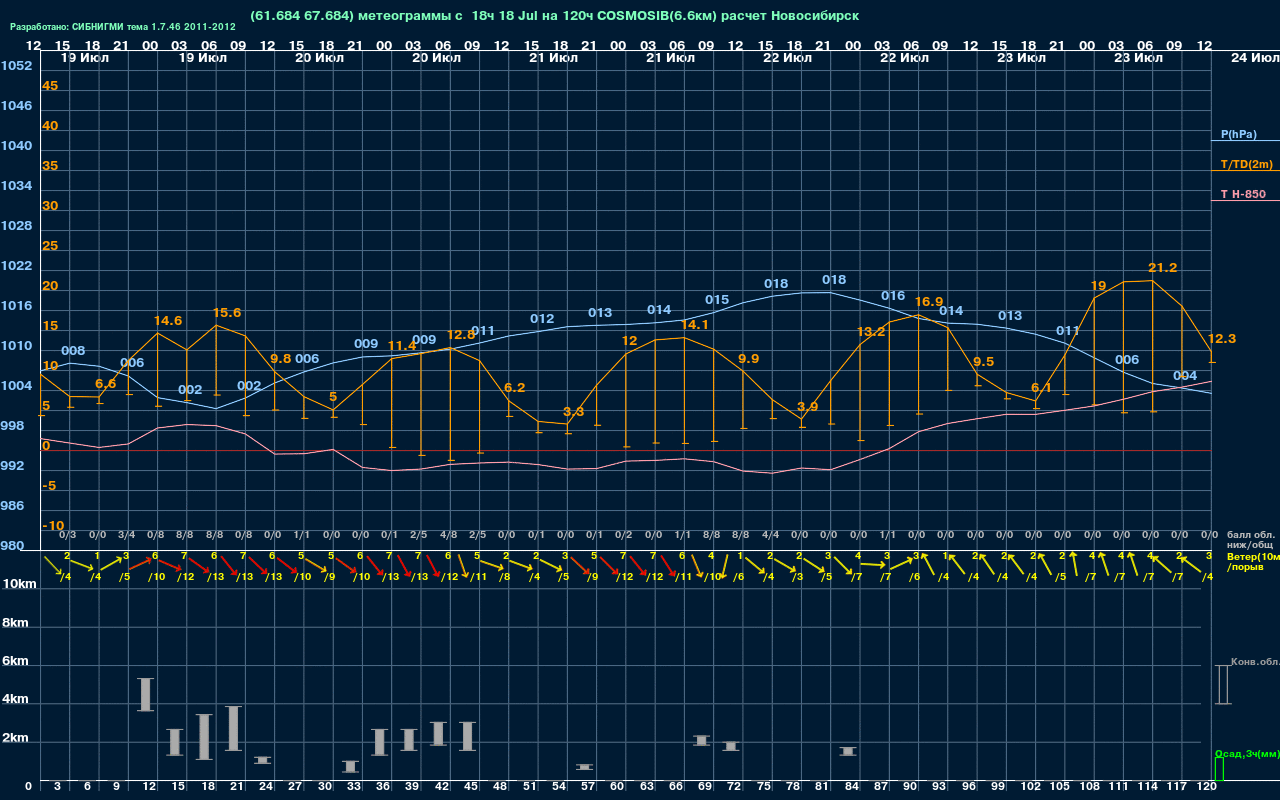Click the 6km height label
This screenshot has height=800, width=1280.
17,662
